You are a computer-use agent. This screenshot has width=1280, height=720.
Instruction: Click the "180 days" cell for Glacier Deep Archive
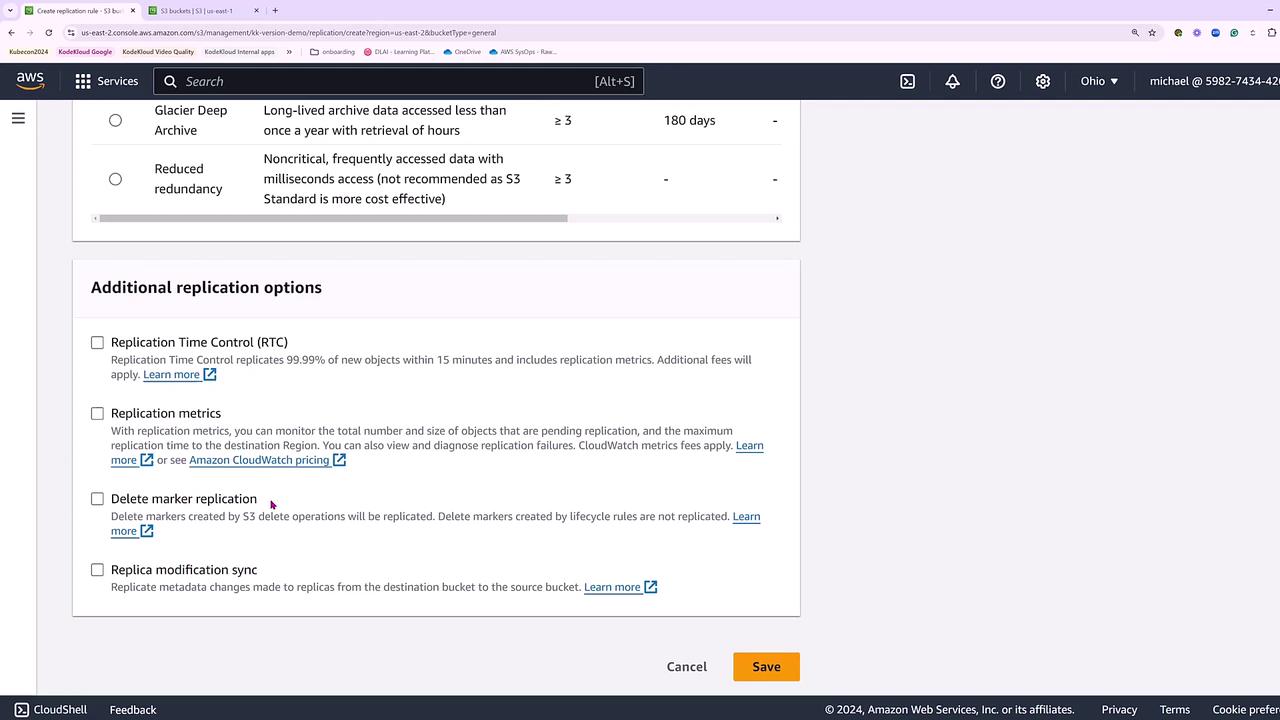[689, 120]
